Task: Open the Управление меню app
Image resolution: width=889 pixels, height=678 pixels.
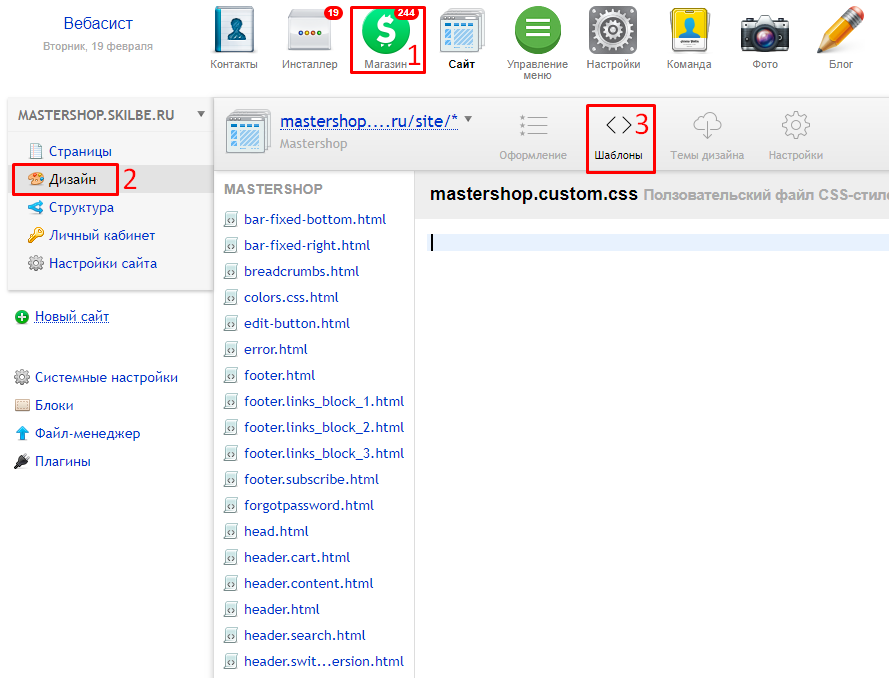Action: [537, 32]
